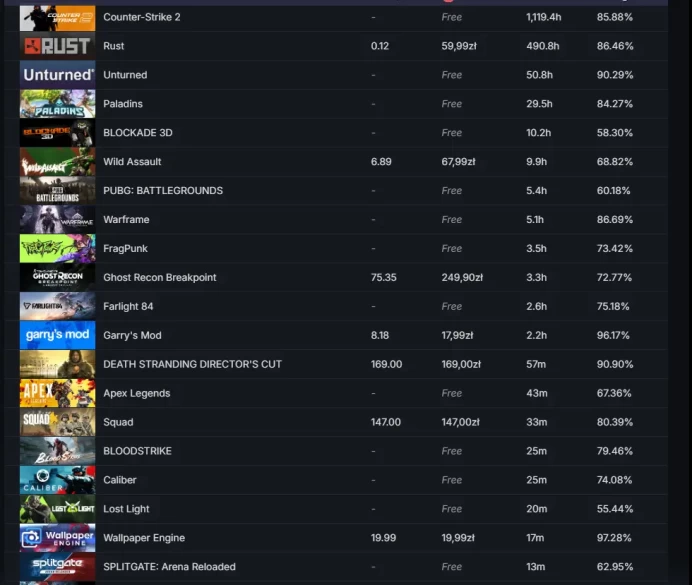Image resolution: width=692 pixels, height=585 pixels.
Task: Click the 50.8h Unturned playtime
Action: [539, 75]
